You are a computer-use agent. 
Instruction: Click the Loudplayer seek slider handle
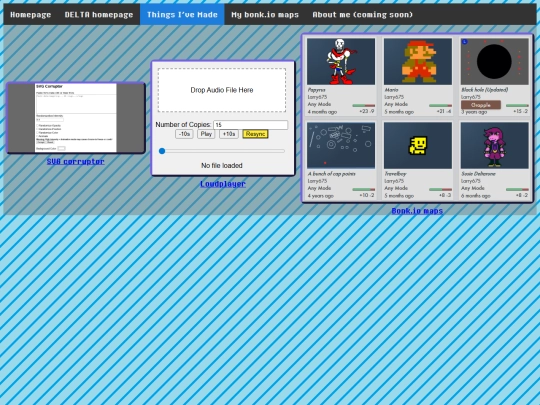click(x=162, y=151)
